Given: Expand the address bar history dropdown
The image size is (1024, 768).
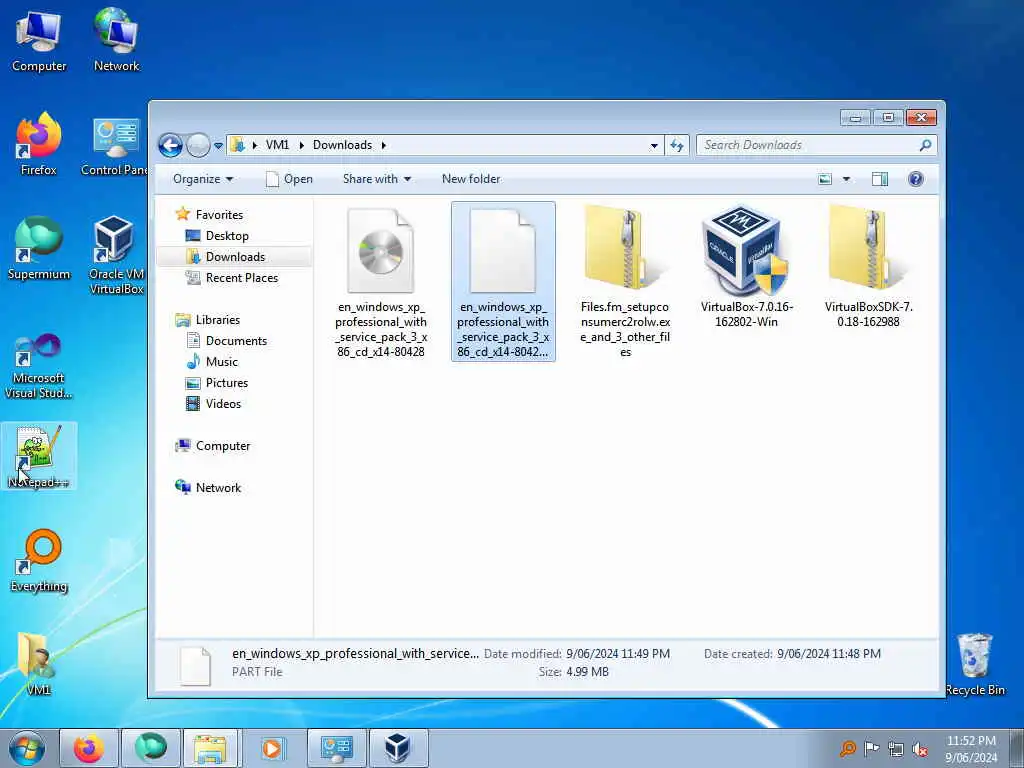Looking at the screenshot, I should [x=654, y=146].
